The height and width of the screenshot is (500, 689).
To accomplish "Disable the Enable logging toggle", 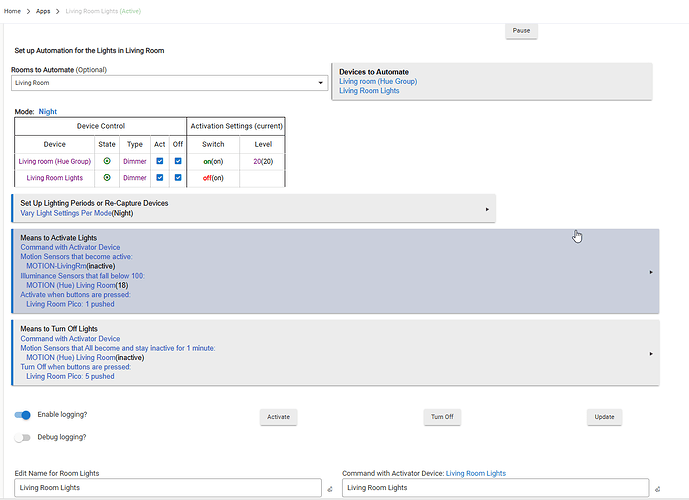I will click(23, 414).
